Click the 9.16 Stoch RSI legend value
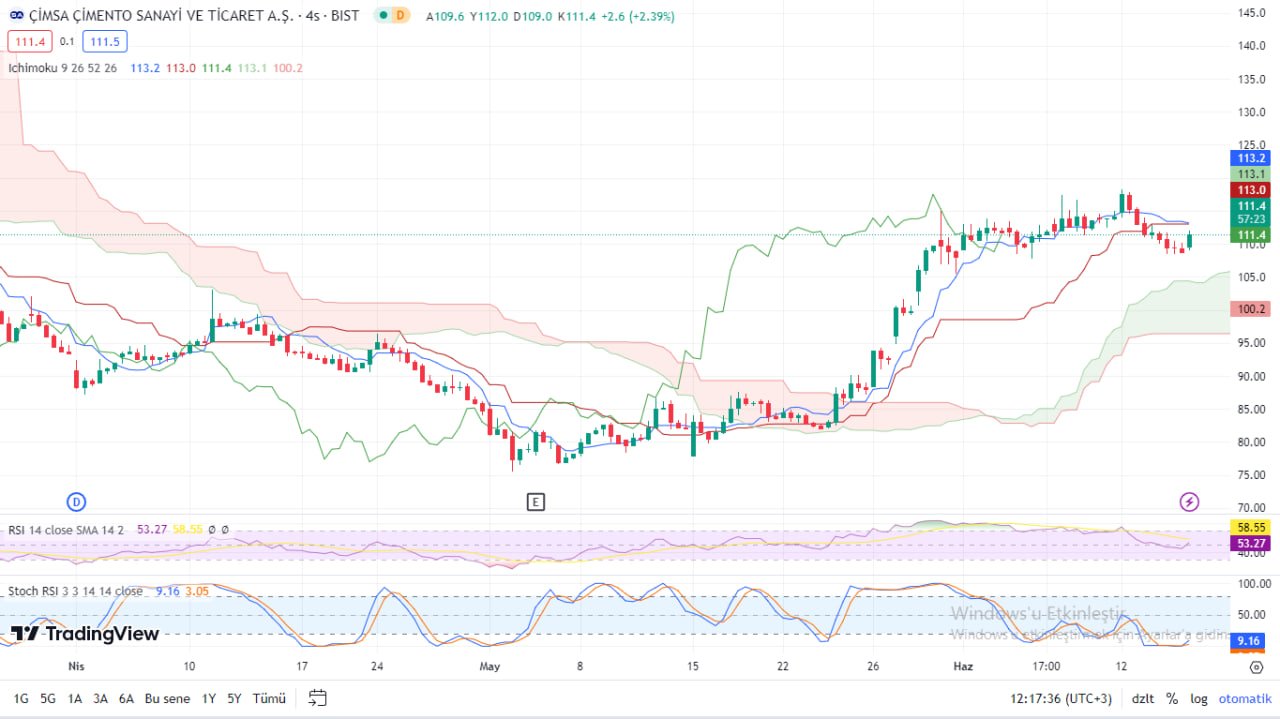1280x719 pixels. 168,591
